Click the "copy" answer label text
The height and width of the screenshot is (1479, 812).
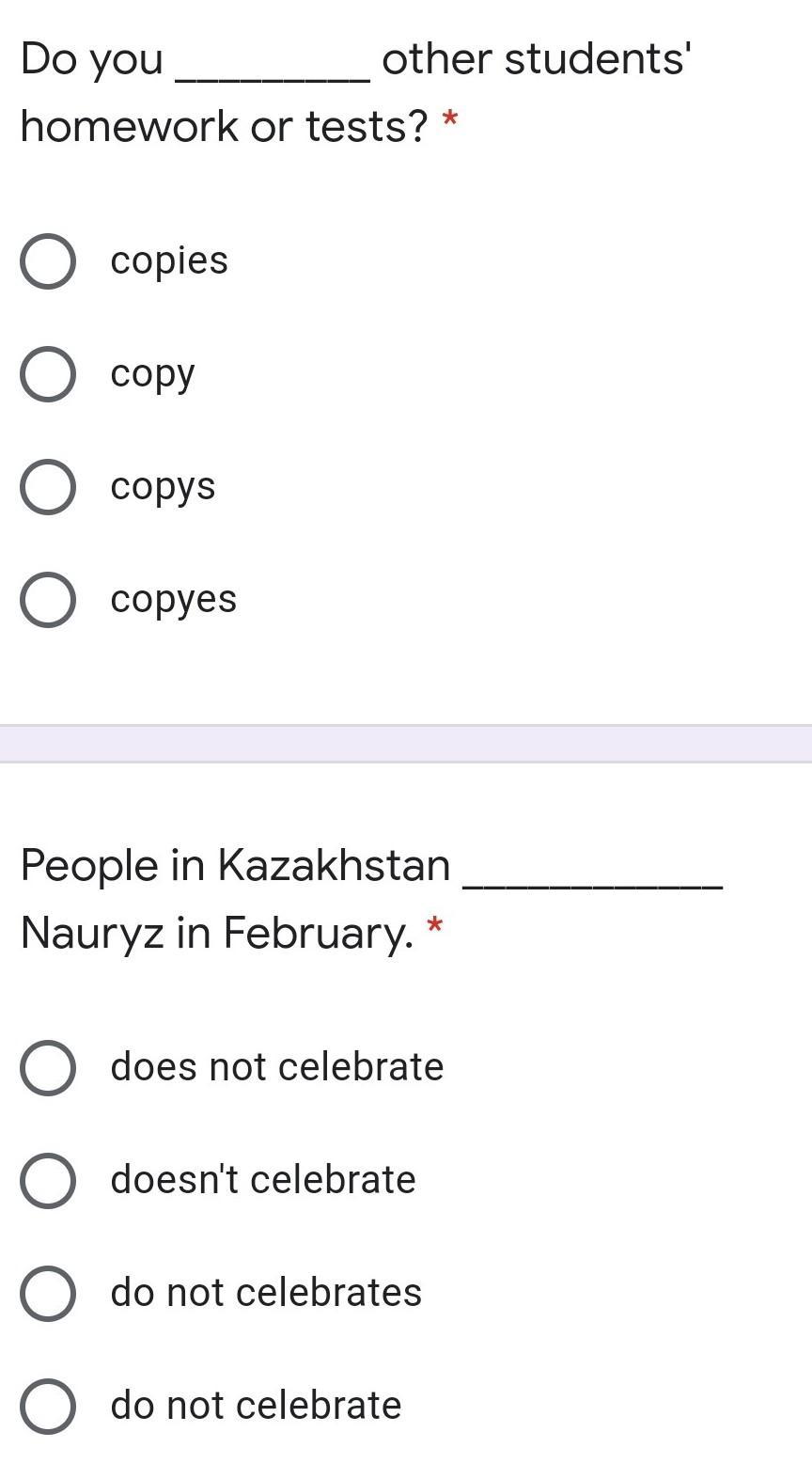click(152, 374)
